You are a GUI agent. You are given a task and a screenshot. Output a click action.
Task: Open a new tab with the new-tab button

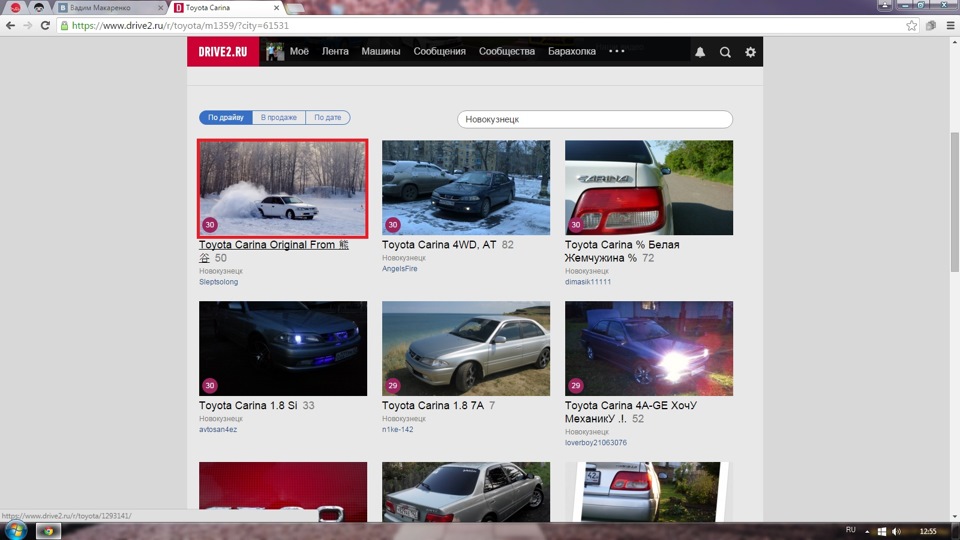pyautogui.click(x=295, y=8)
